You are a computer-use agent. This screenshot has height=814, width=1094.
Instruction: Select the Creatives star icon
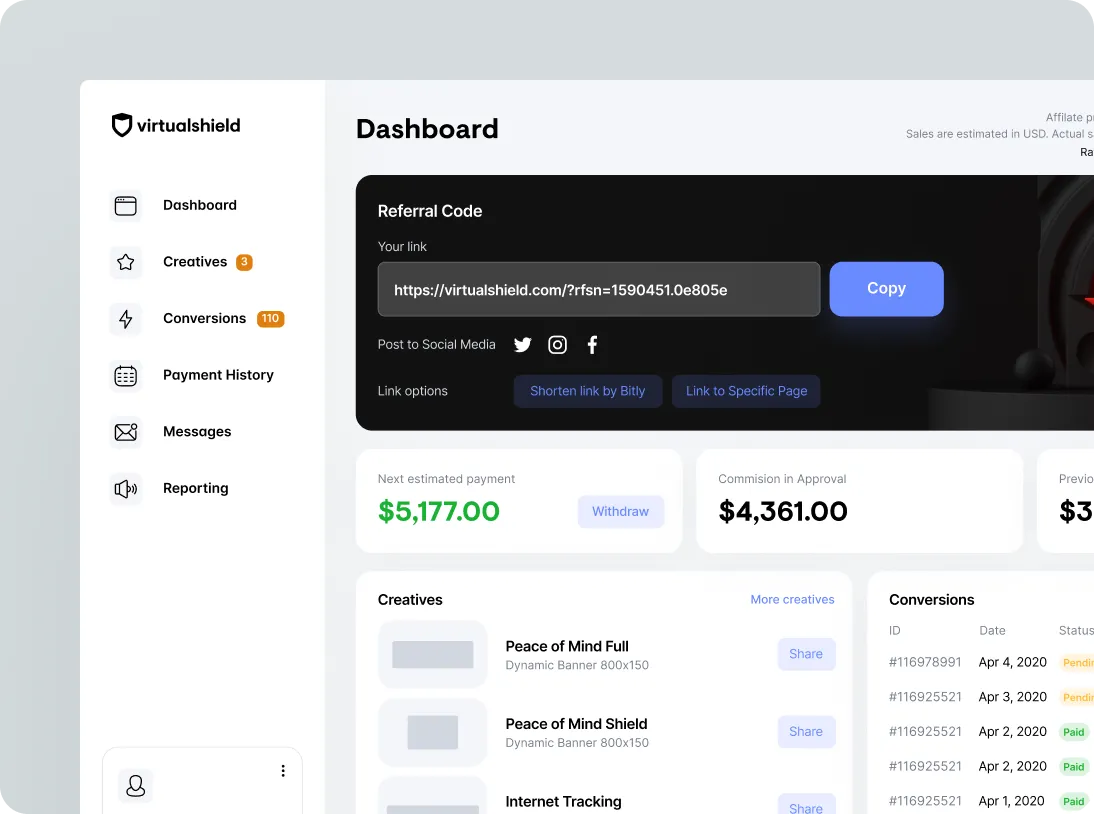click(x=125, y=261)
